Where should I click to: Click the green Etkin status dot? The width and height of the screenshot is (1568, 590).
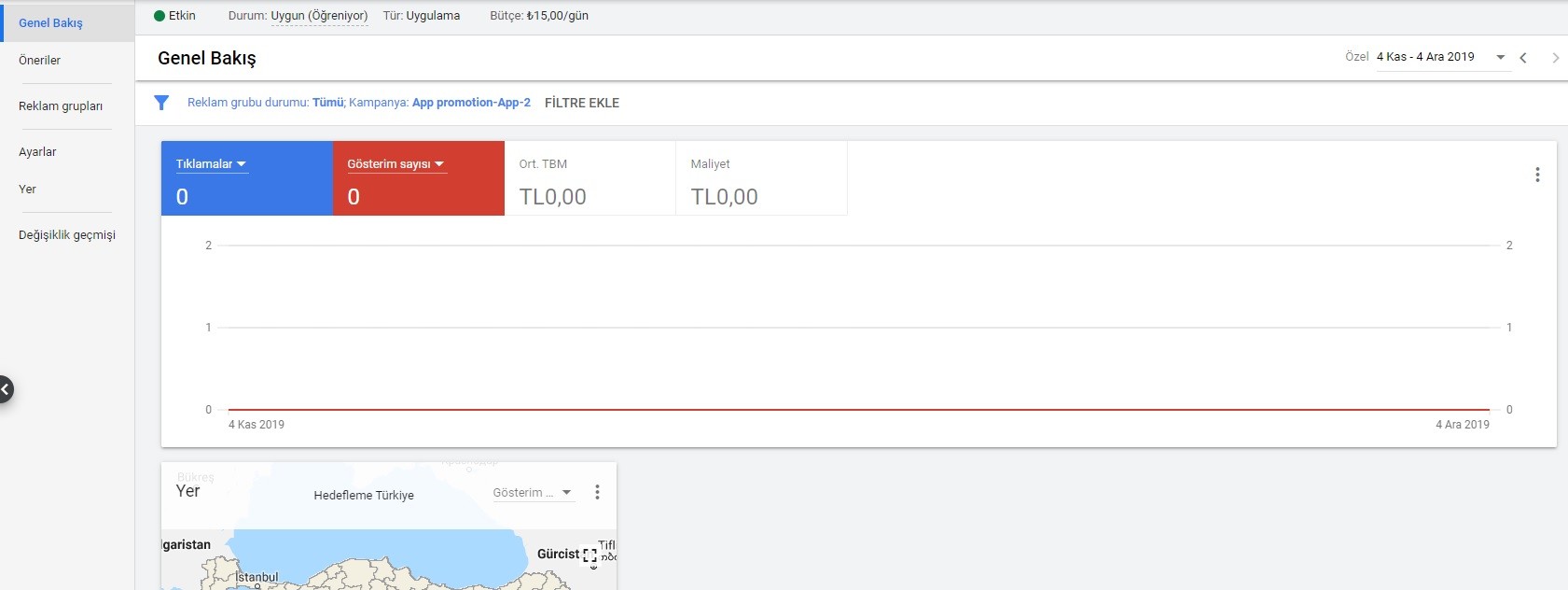point(160,16)
